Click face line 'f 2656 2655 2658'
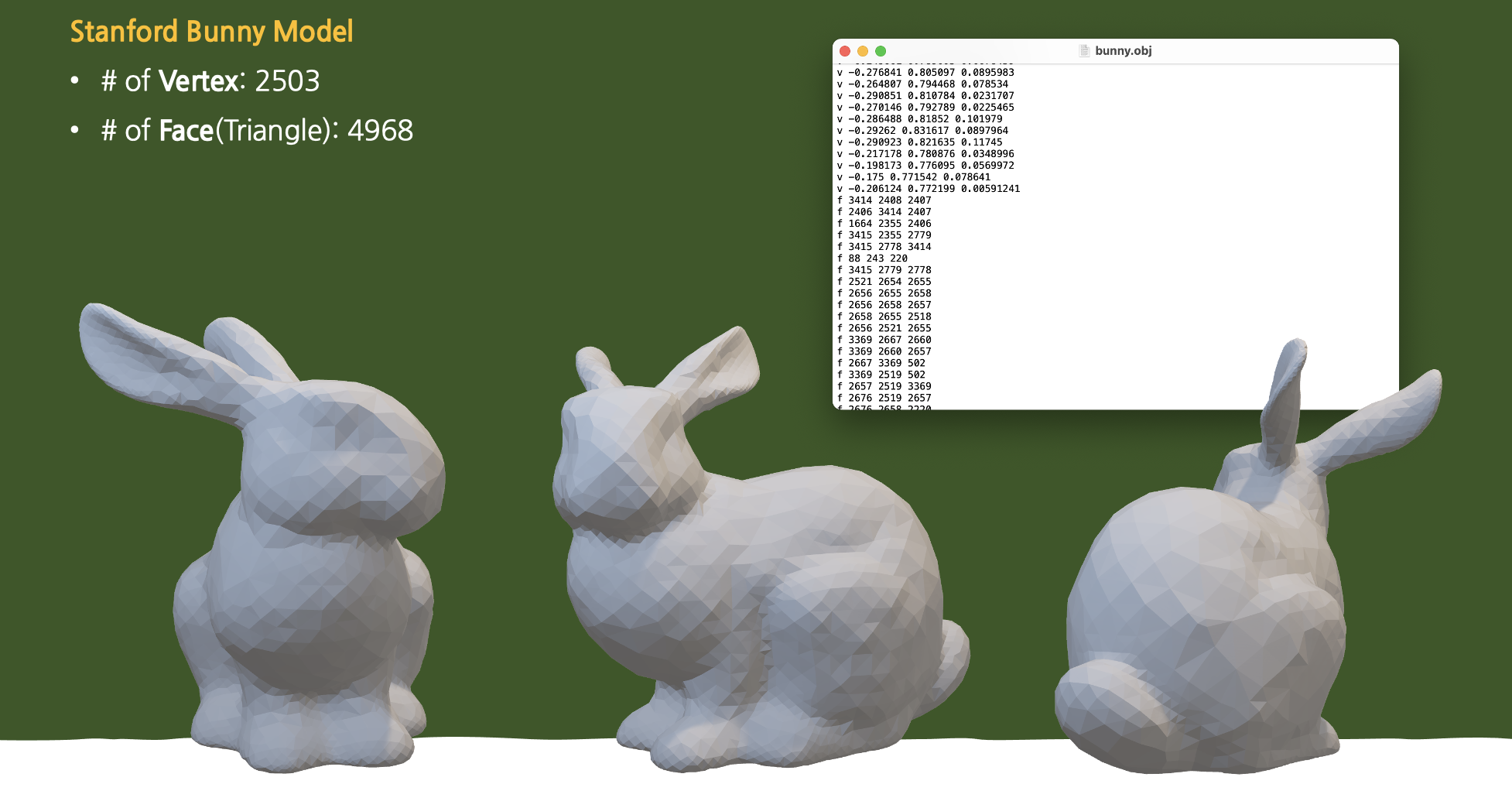Viewport: 1512px width, 808px height. pos(884,293)
